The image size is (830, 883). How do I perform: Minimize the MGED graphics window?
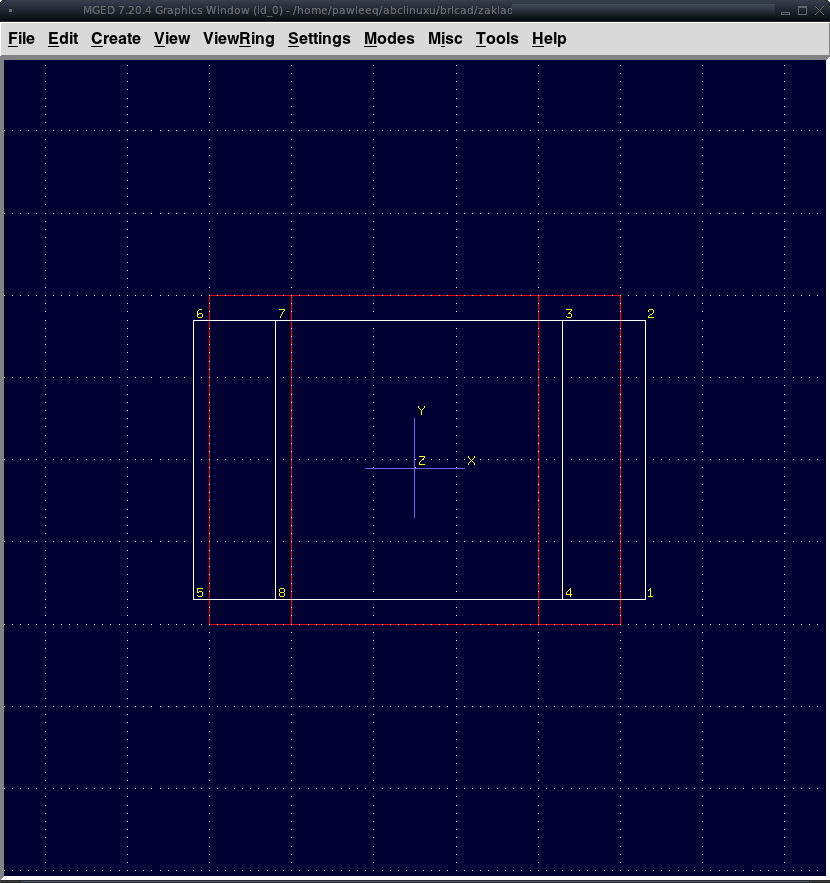pyautogui.click(x=786, y=11)
